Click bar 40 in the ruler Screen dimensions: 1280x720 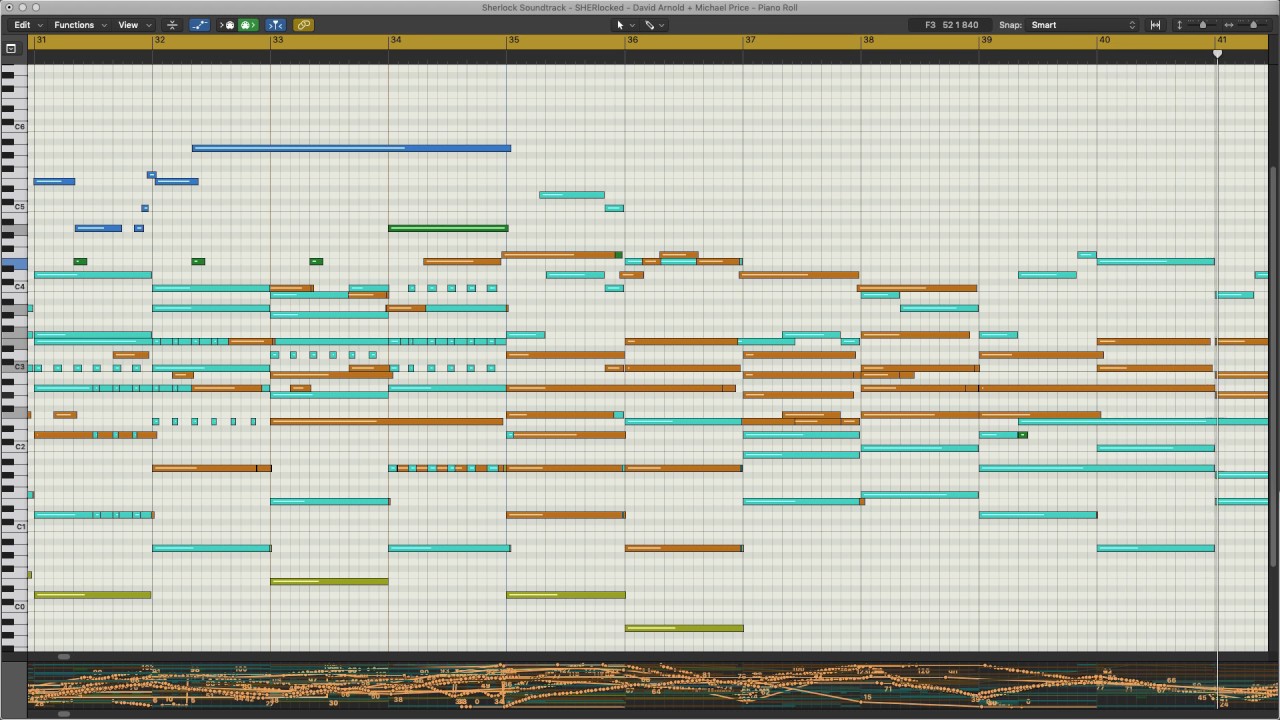(1104, 40)
